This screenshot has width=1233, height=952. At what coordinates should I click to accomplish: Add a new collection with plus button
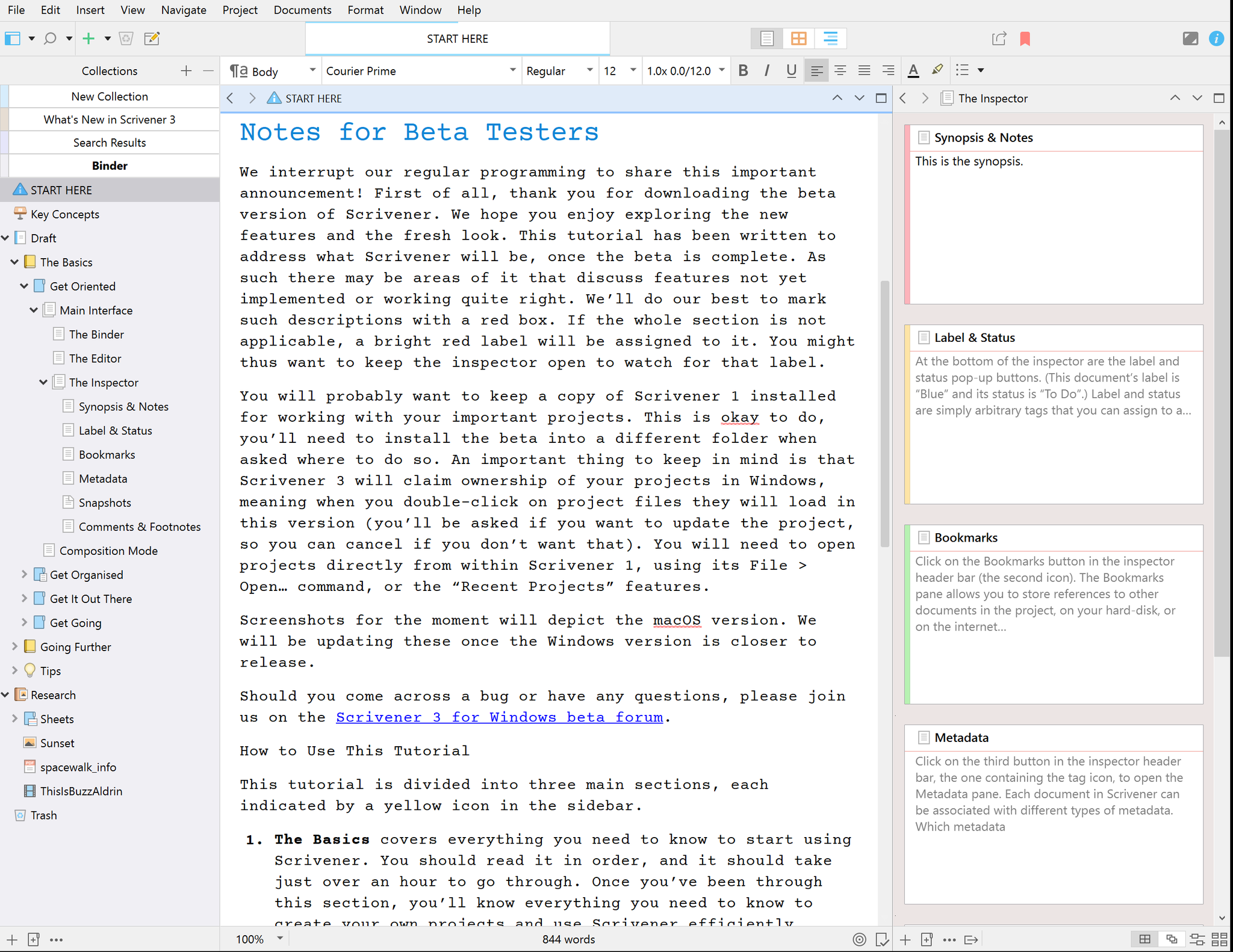click(x=186, y=71)
